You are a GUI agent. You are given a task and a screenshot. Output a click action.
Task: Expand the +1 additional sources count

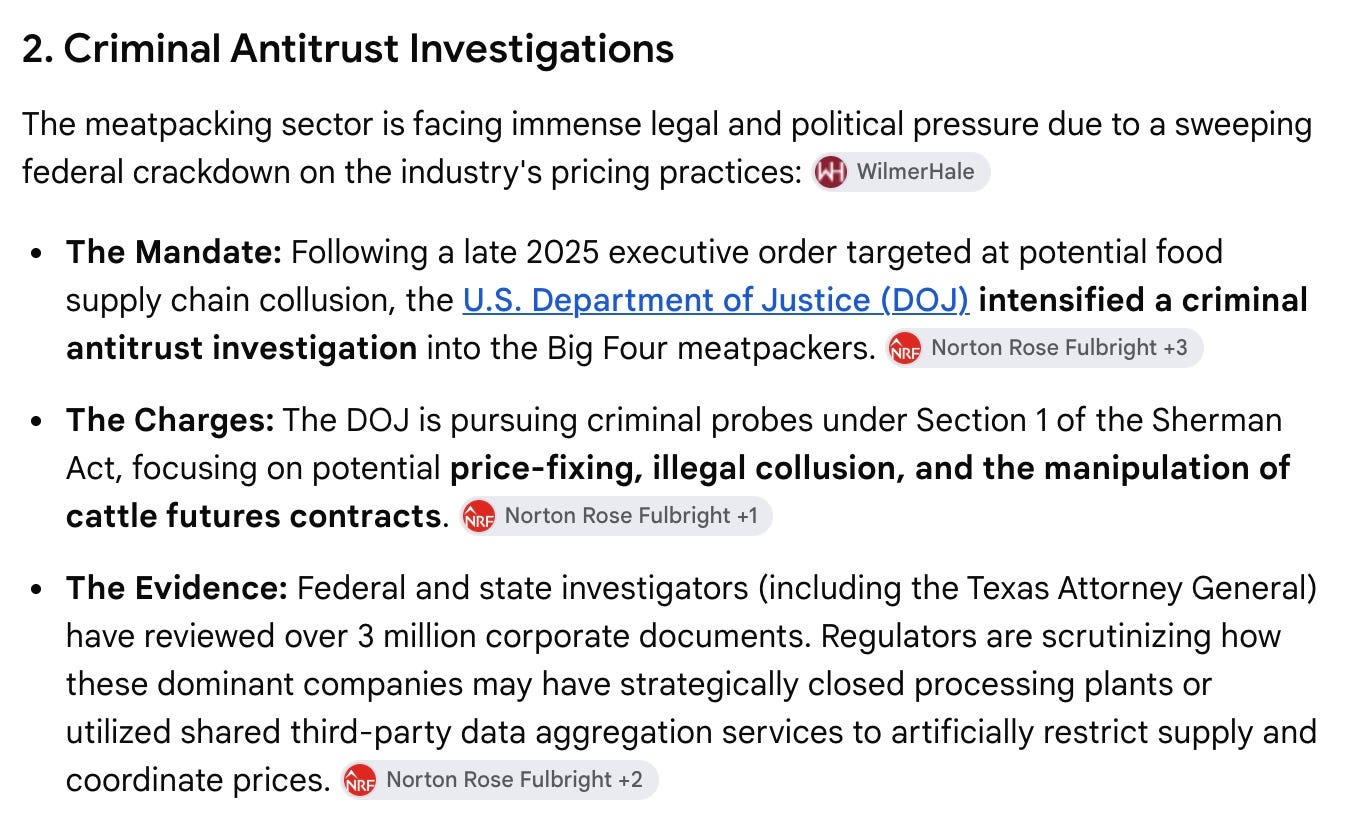pyautogui.click(x=747, y=516)
